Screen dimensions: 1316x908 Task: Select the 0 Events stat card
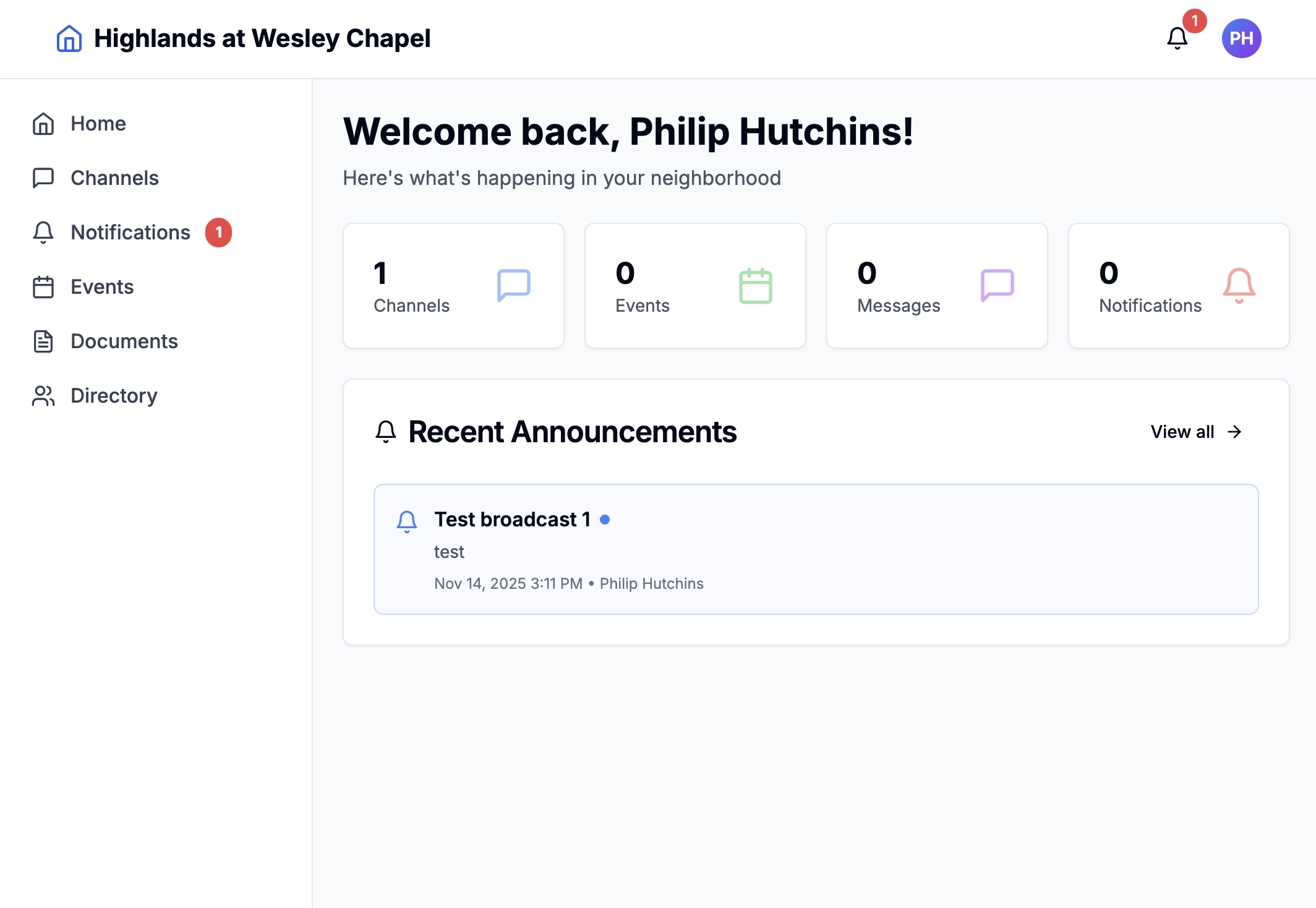(694, 286)
